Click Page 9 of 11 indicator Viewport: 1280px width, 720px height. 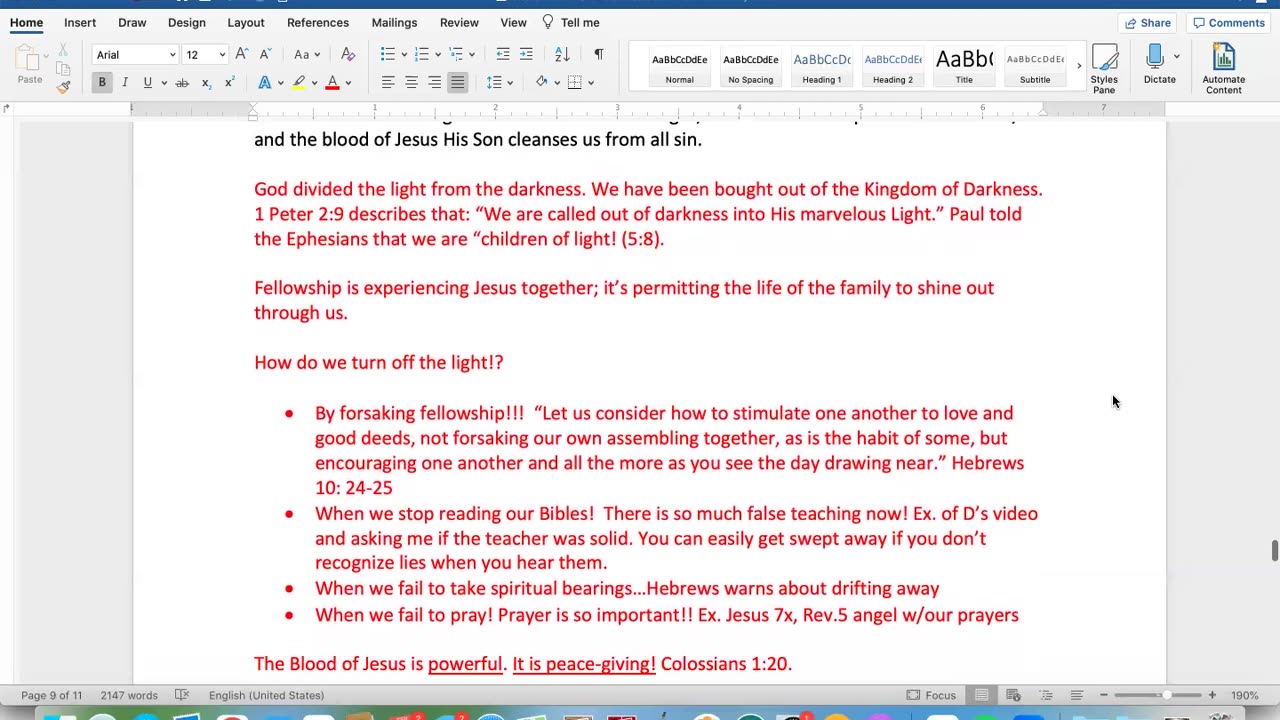[x=51, y=695]
